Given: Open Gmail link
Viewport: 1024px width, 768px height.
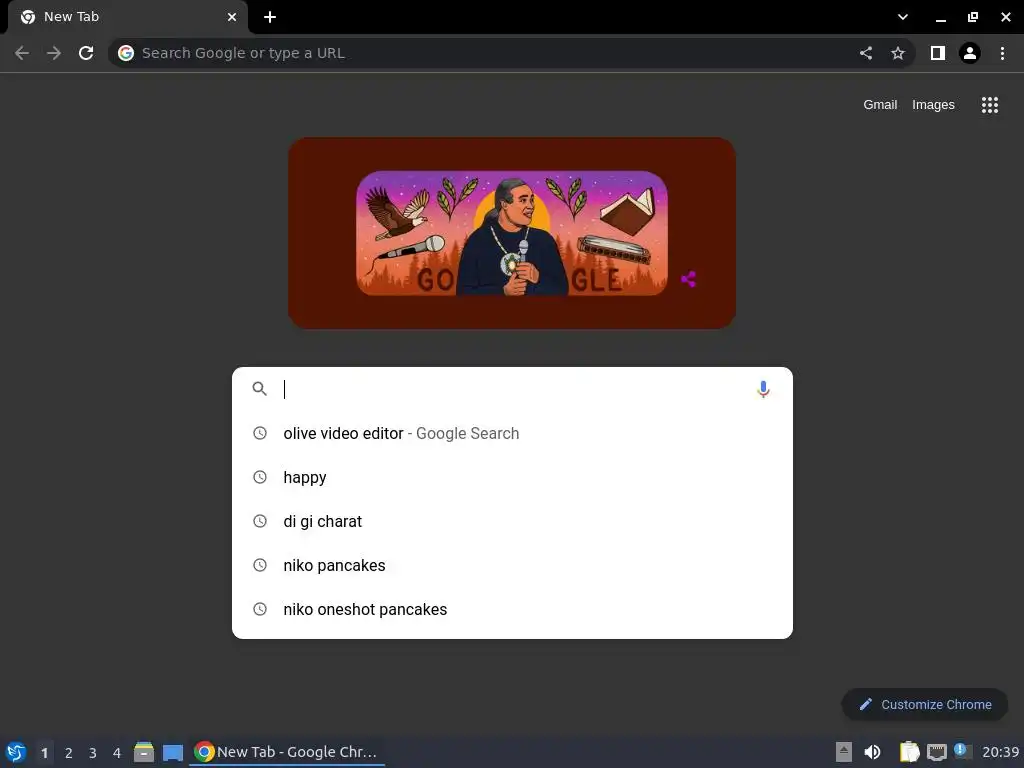Looking at the screenshot, I should click(x=880, y=104).
